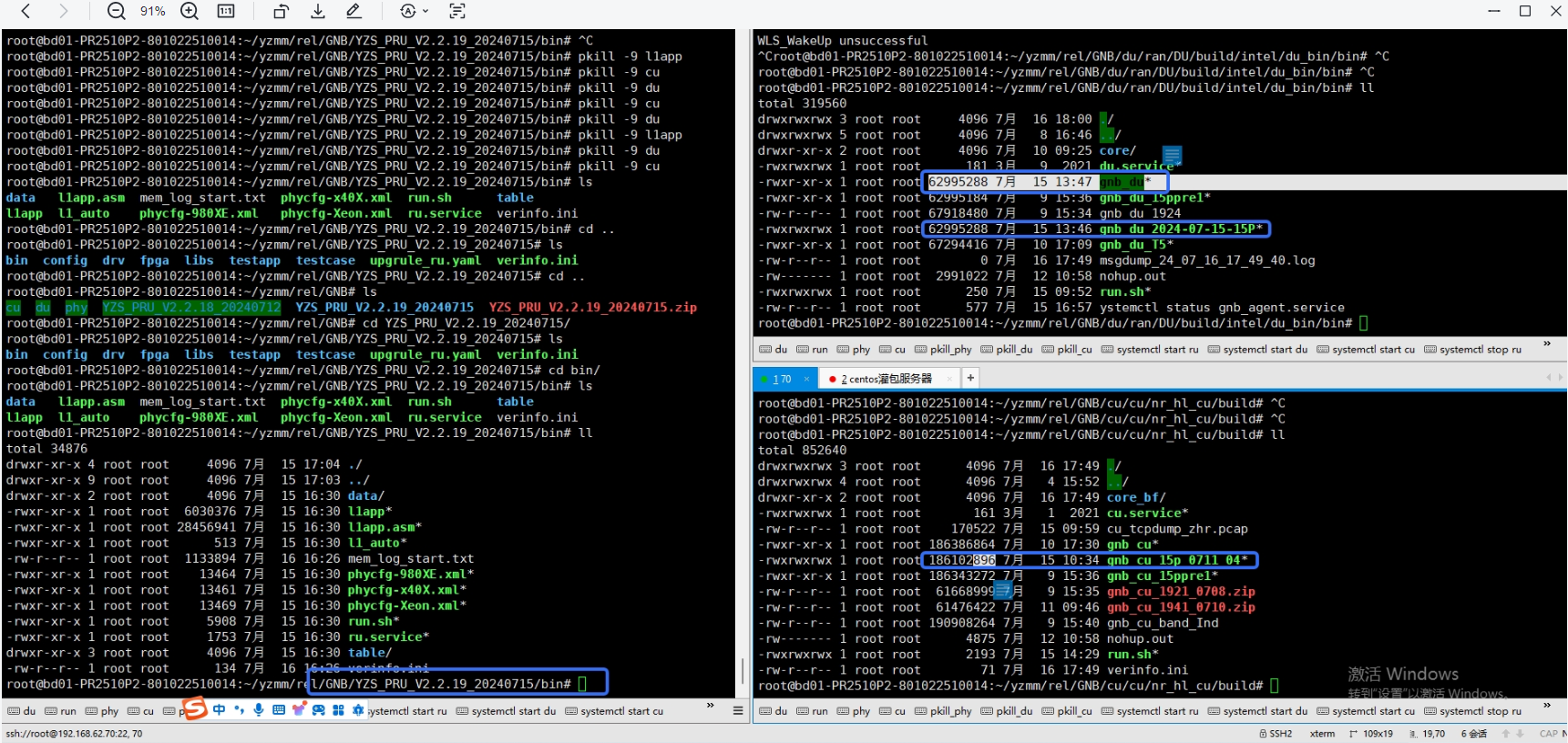Run 'pkill_phy' in top-right pane bar
The height and width of the screenshot is (743, 1568).
coord(944,349)
